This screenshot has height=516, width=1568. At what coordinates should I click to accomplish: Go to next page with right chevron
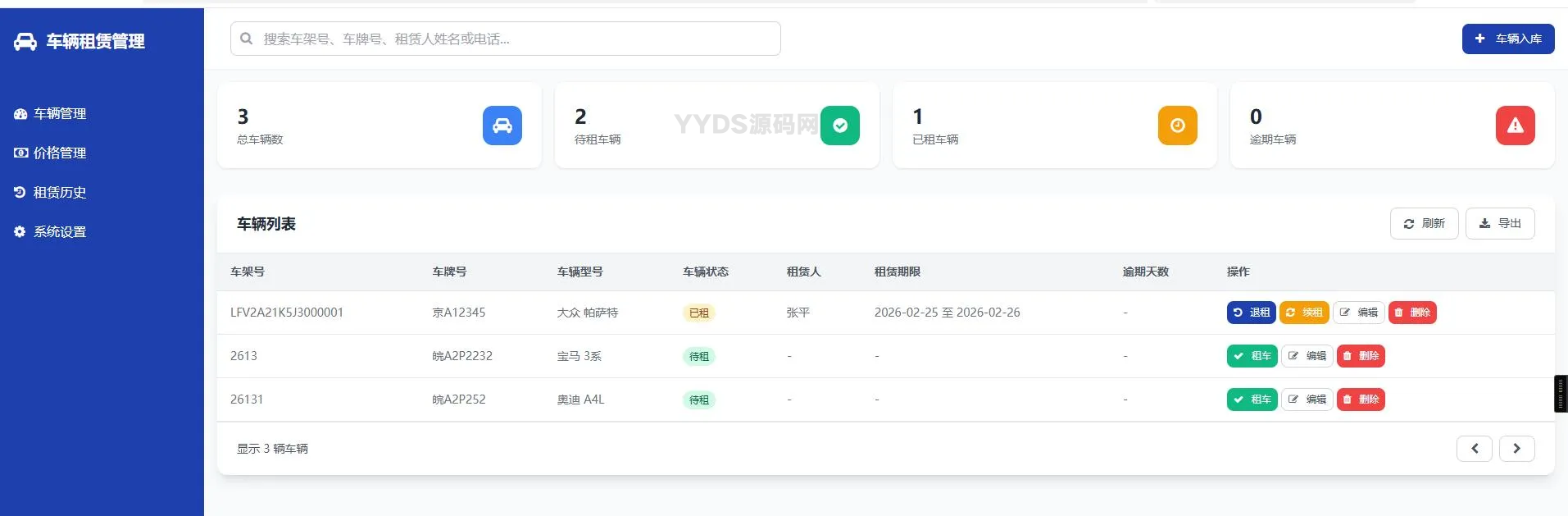pos(1516,449)
